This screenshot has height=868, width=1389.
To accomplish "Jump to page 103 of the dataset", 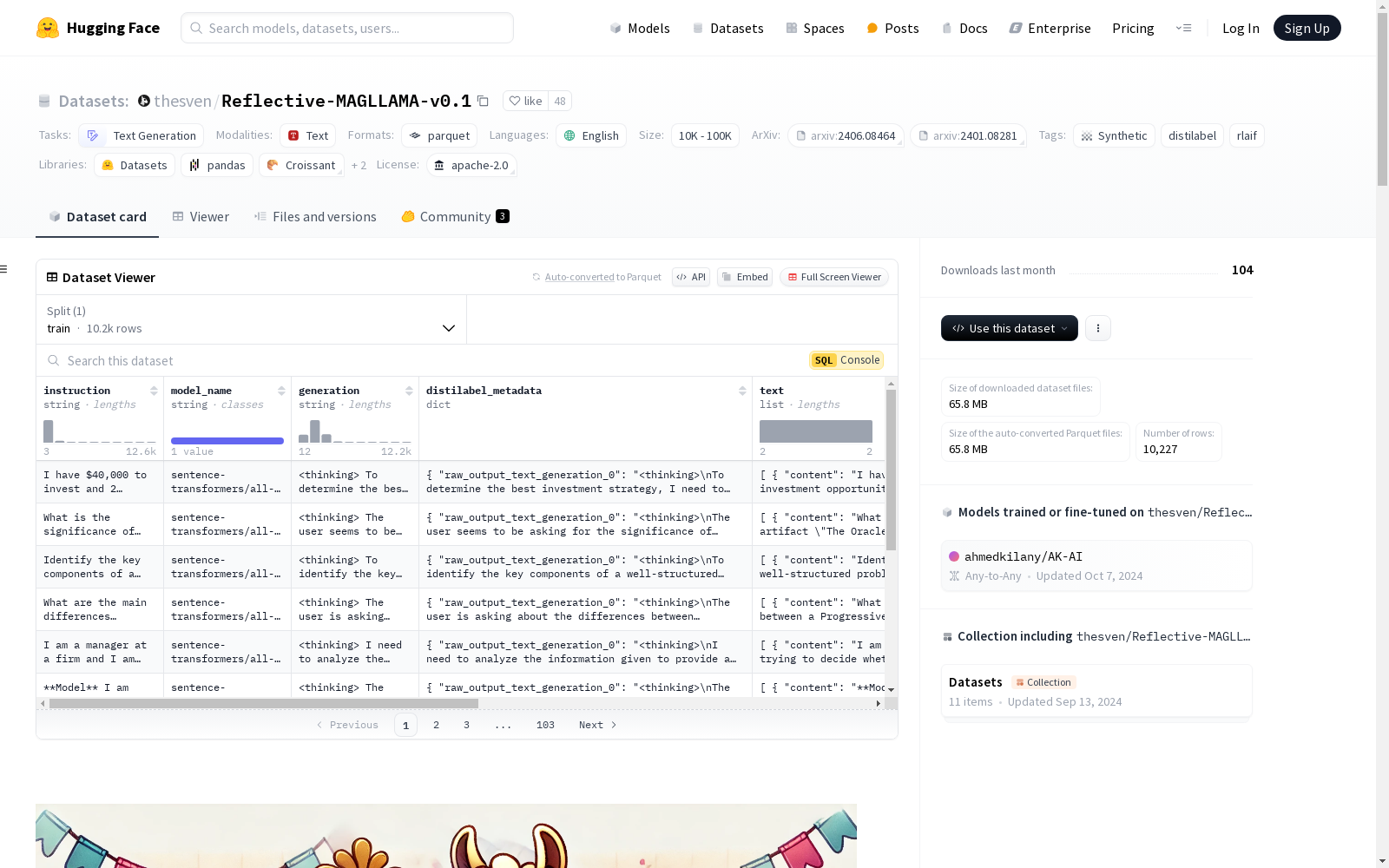I will pyautogui.click(x=545, y=725).
